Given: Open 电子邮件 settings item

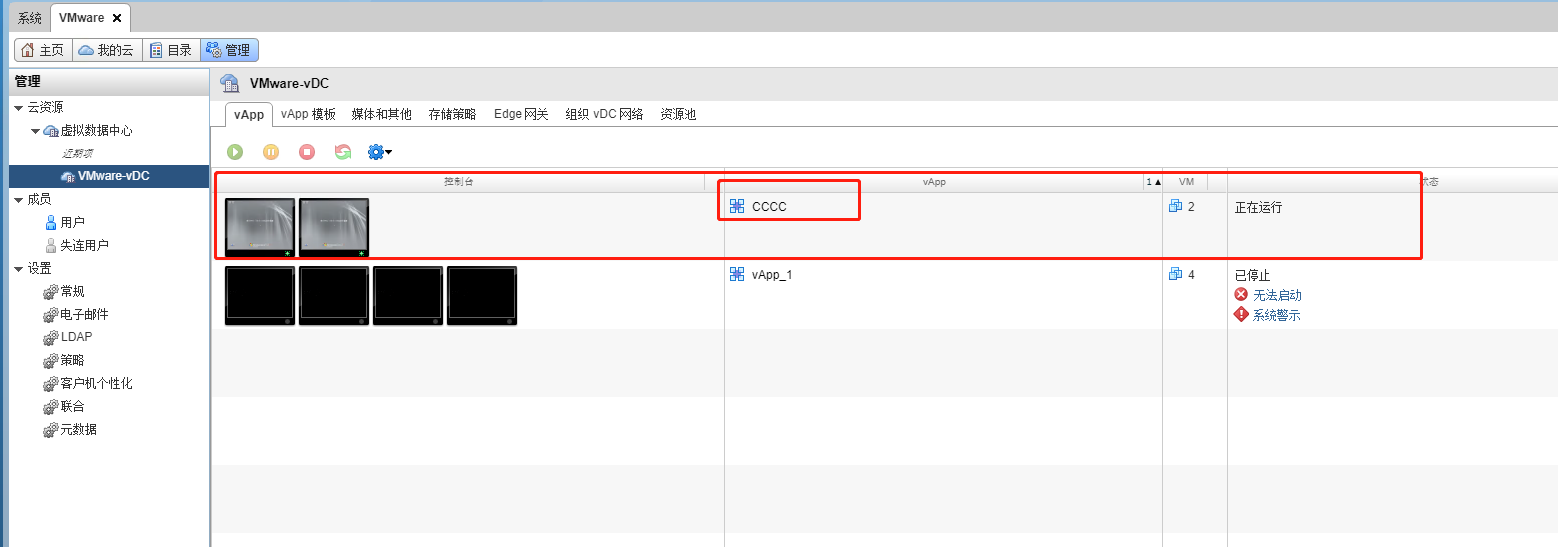Looking at the screenshot, I should 84,315.
